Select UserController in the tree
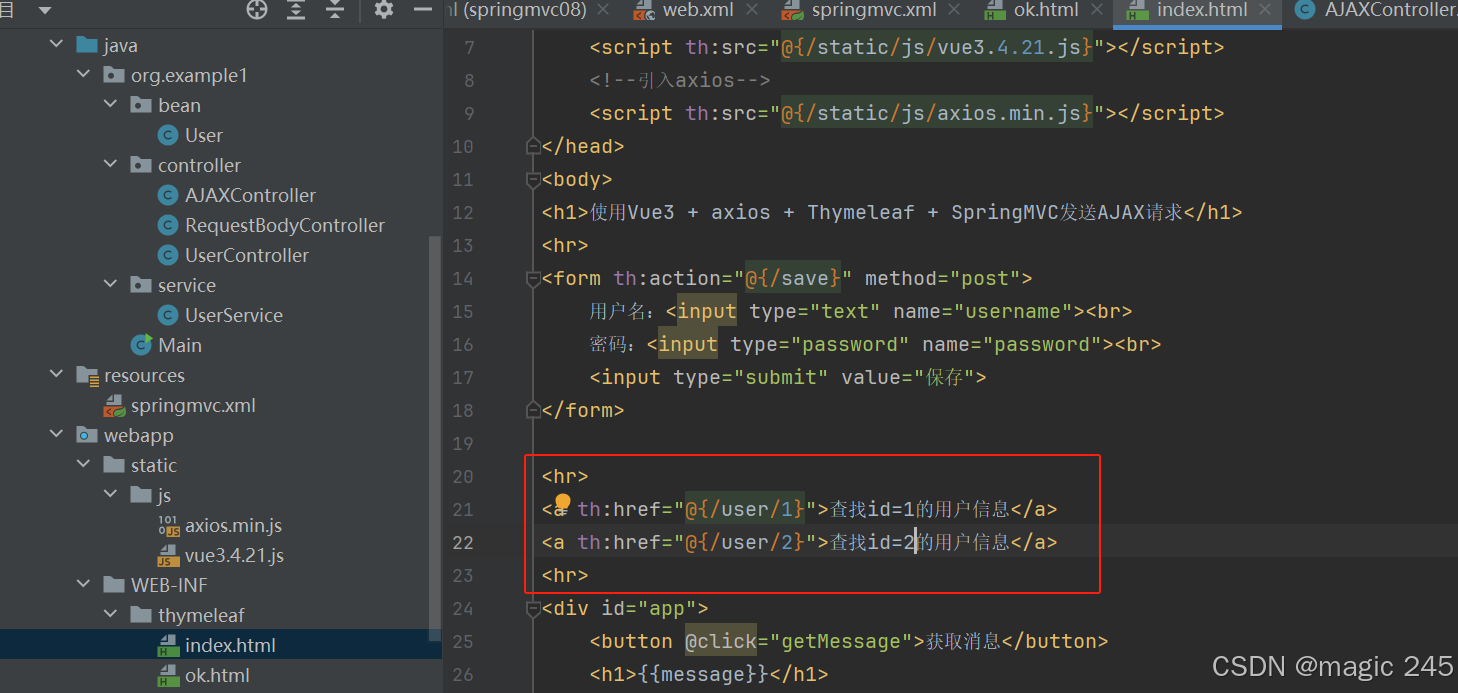Viewport: 1458px width, 693px height. click(247, 255)
